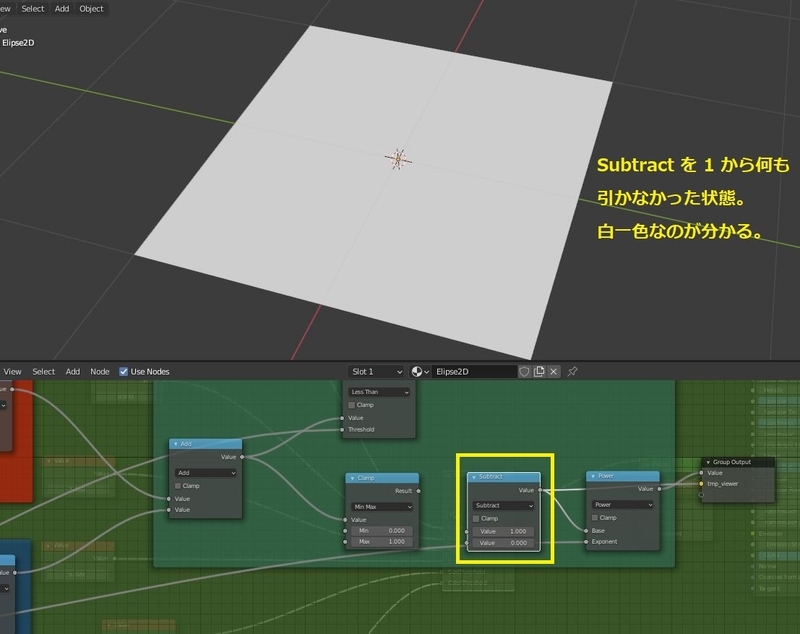
Task: Toggle Clamp checkbox in Add node
Action: [x=178, y=486]
